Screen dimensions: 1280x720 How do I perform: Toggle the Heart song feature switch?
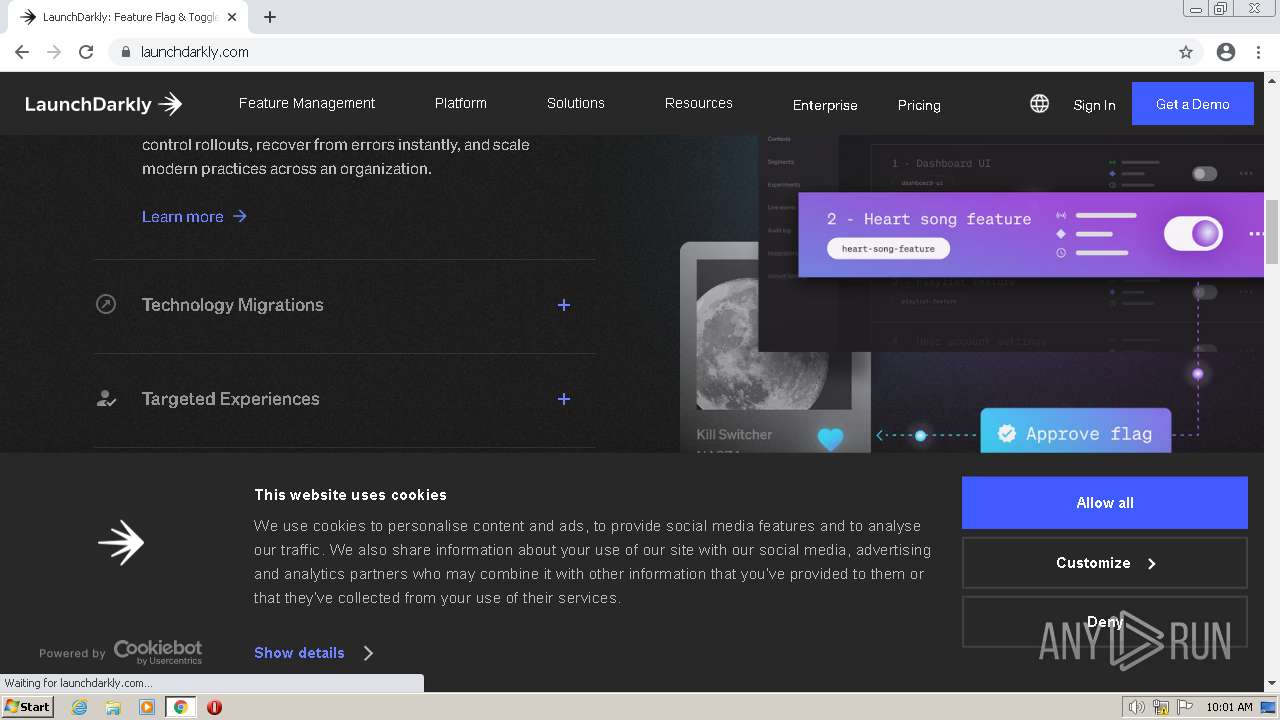coord(1193,234)
